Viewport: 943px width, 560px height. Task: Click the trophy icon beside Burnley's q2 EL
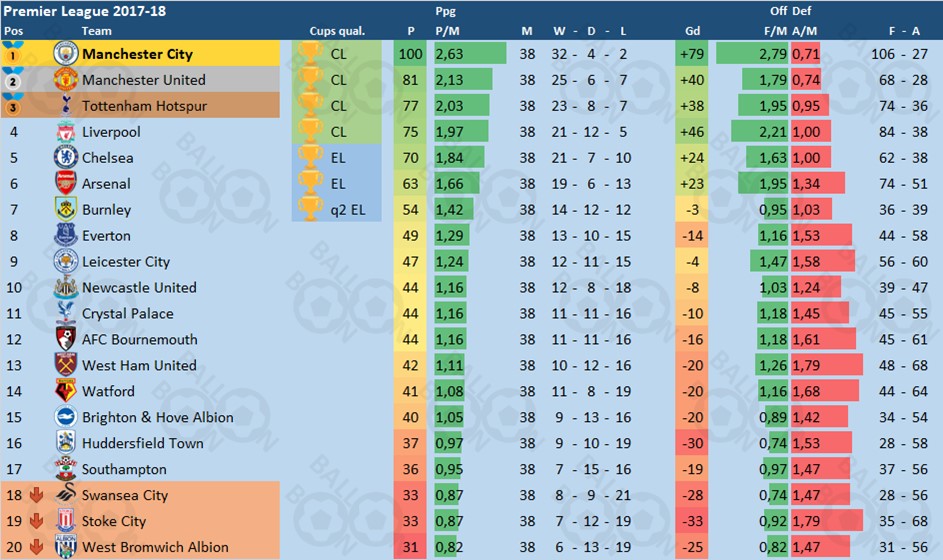pos(310,209)
